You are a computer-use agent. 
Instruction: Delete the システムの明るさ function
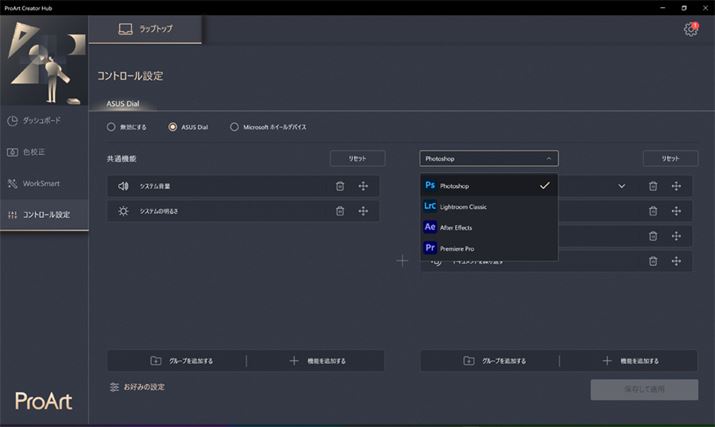340,211
